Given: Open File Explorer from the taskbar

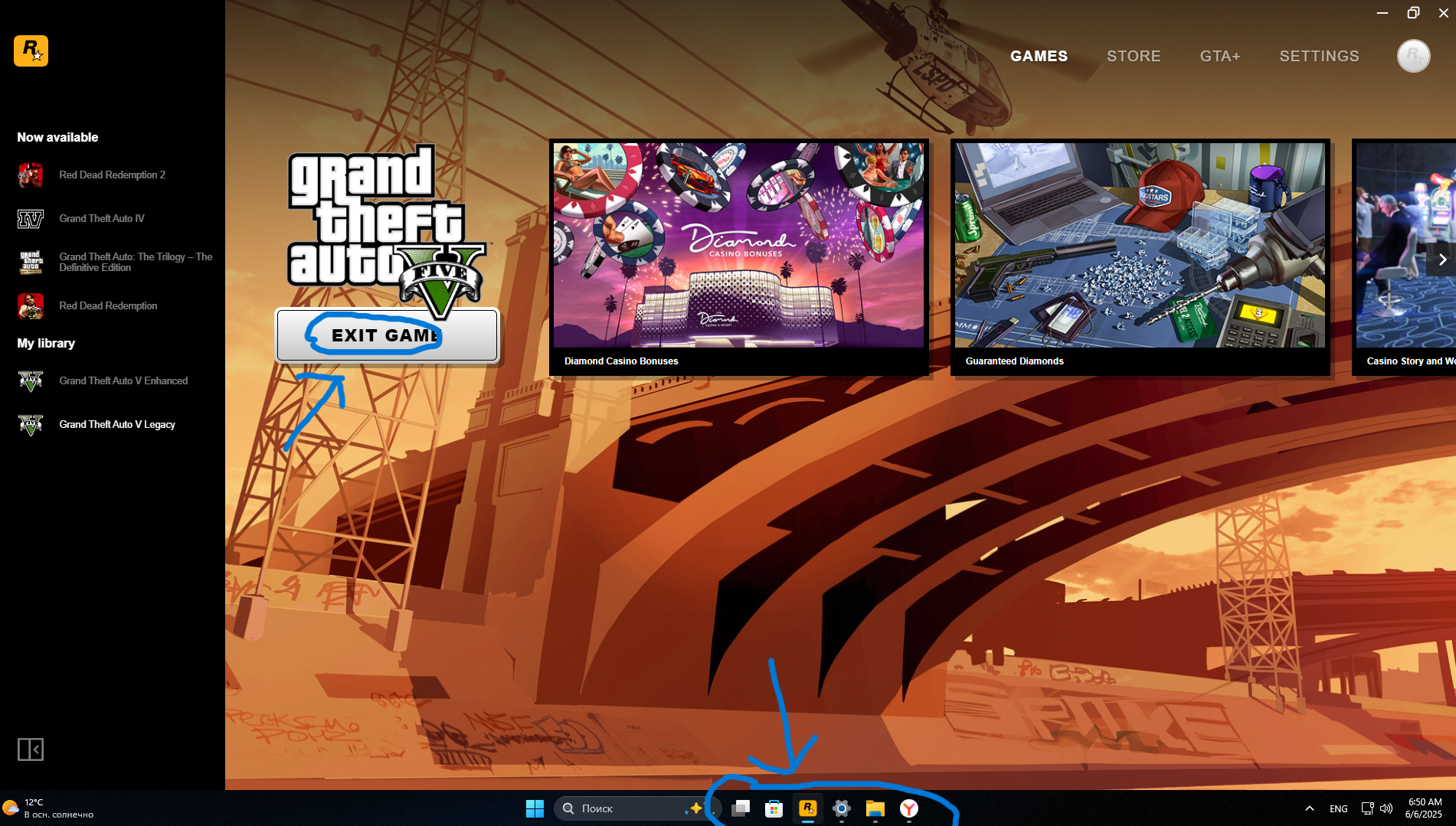Looking at the screenshot, I should pyautogui.click(x=875, y=808).
